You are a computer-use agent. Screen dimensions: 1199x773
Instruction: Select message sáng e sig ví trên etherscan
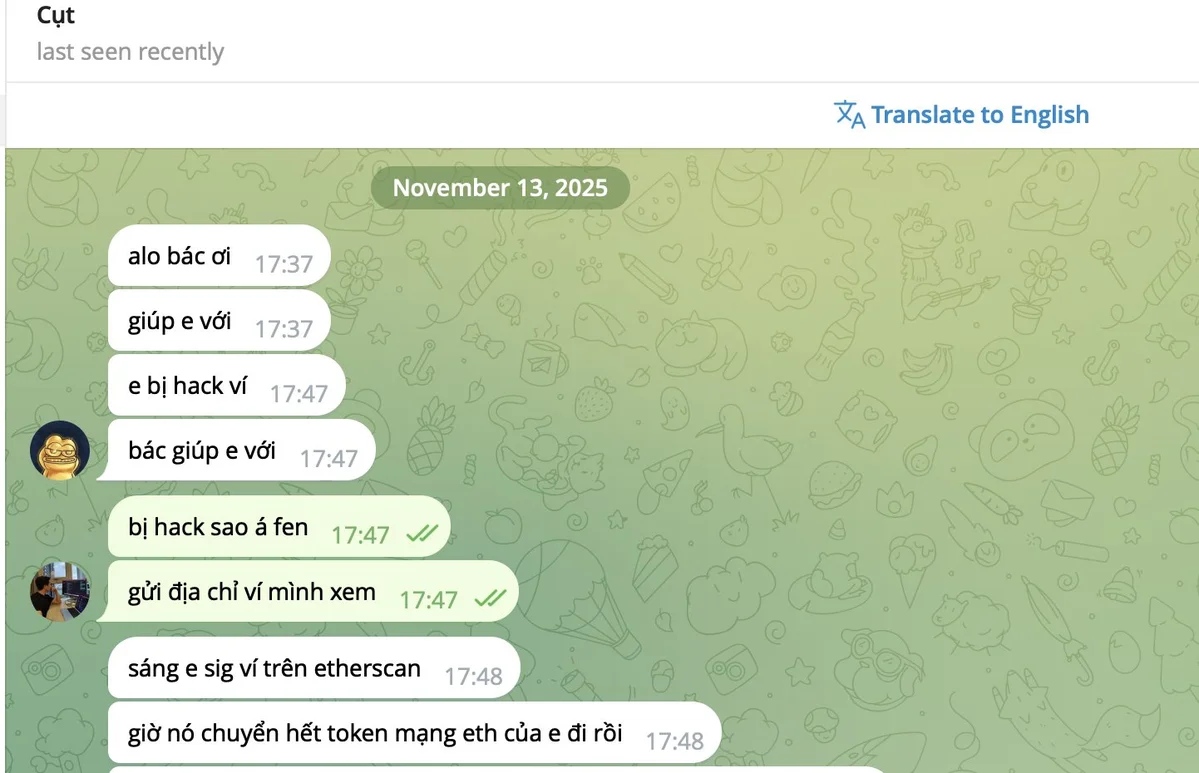pyautogui.click(x=314, y=668)
